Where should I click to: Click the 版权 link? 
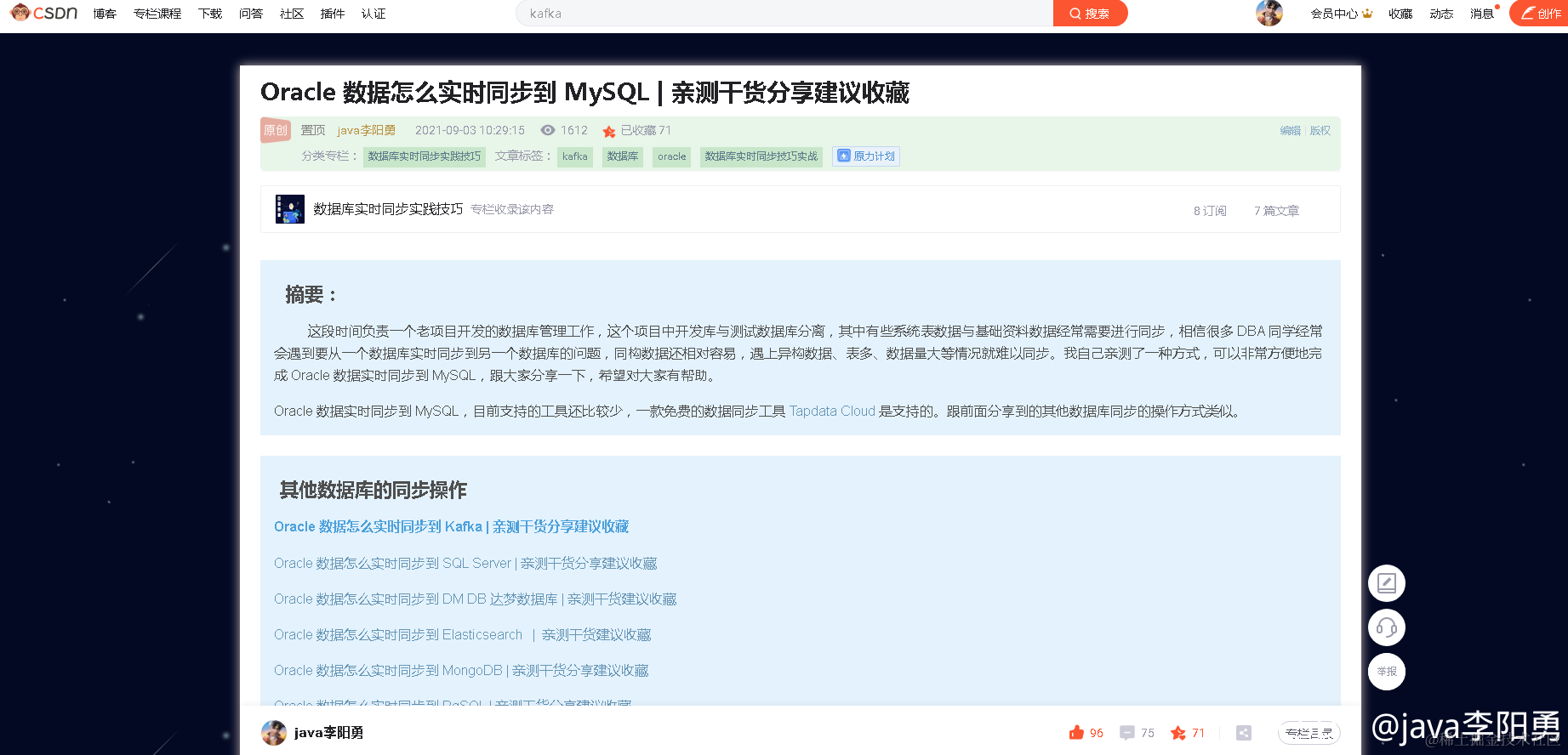point(1320,130)
